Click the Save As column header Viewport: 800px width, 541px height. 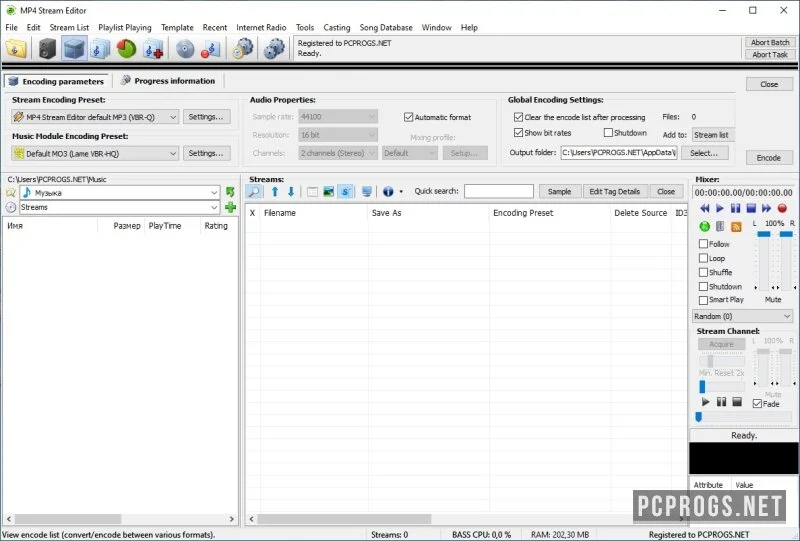[x=428, y=213]
